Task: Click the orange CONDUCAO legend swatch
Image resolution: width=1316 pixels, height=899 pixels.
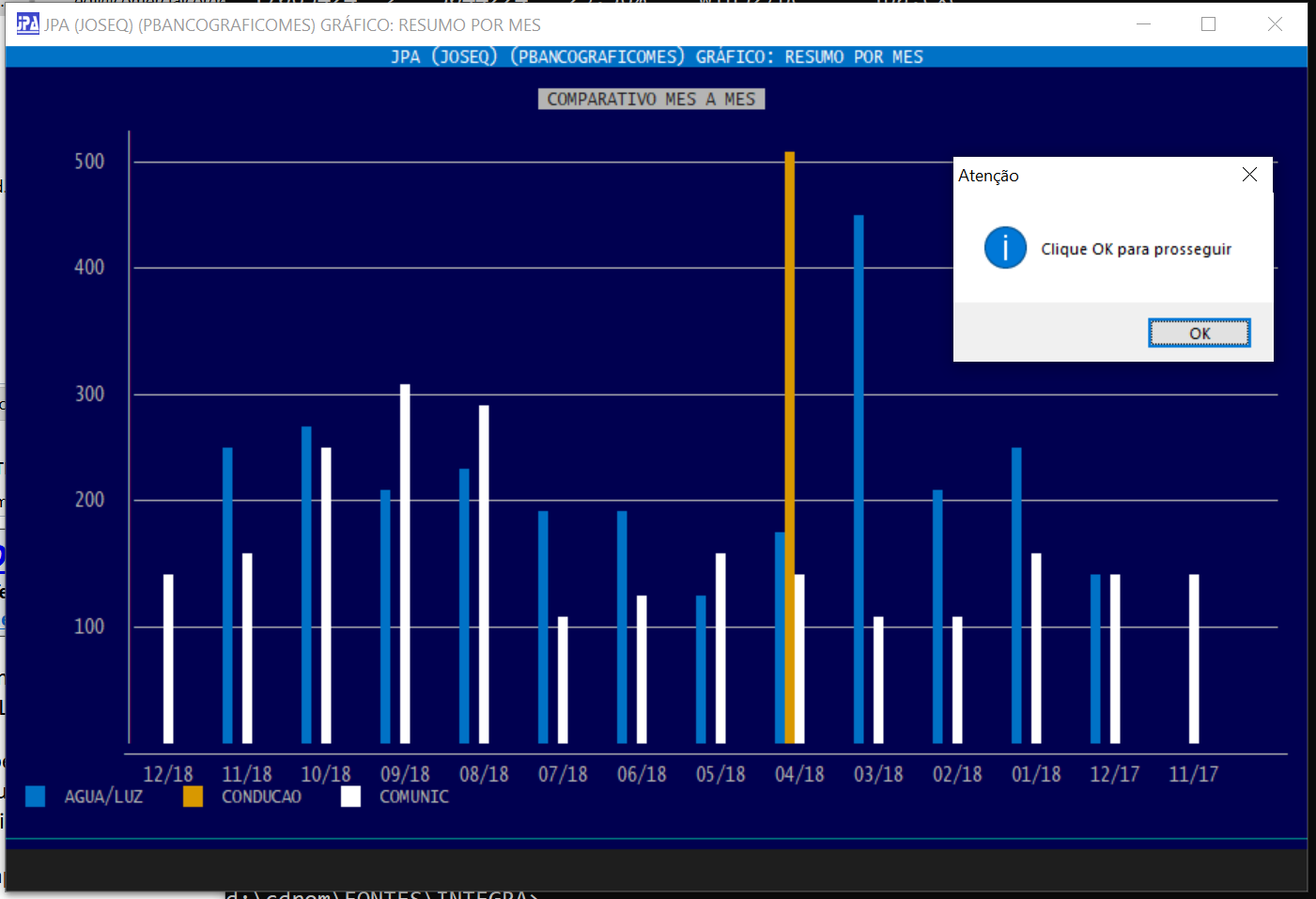Action: (x=193, y=797)
